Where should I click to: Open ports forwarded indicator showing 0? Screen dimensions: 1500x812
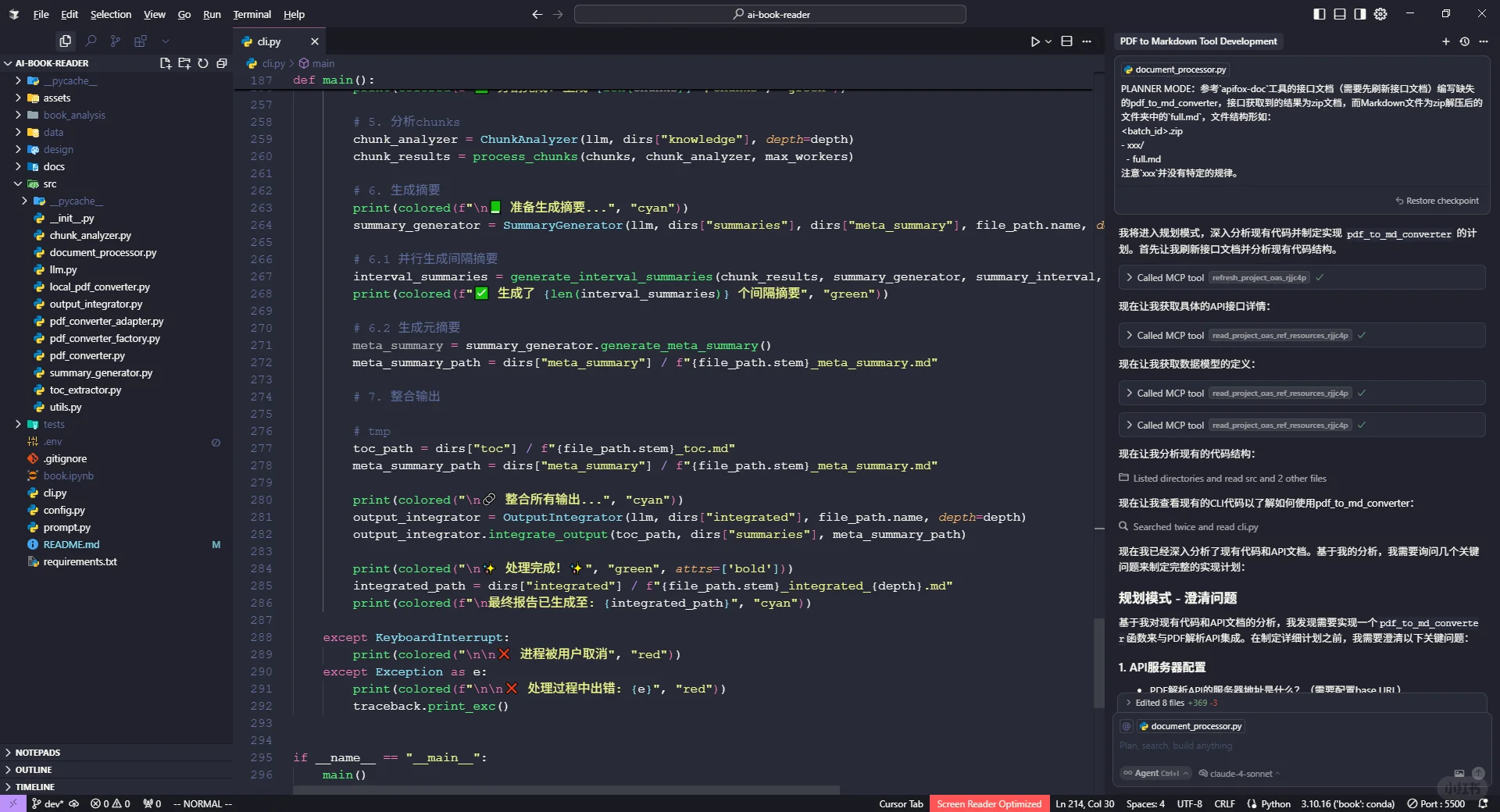[x=152, y=803]
